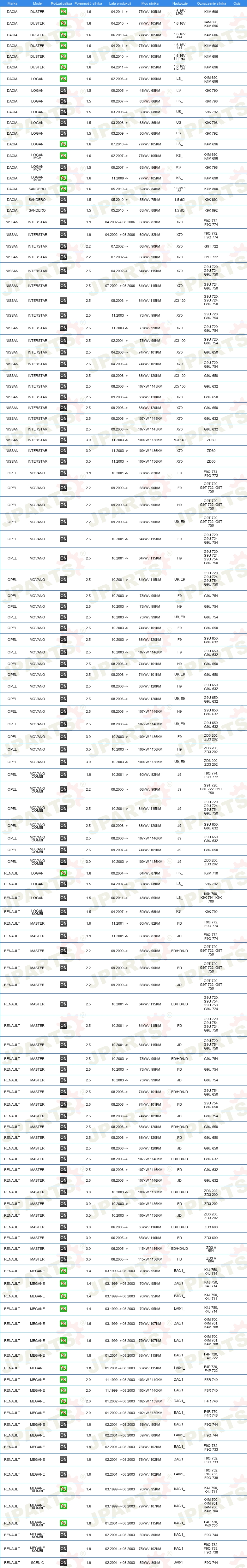Select the '62kW / 84kM' power cell
The width and height of the screenshot is (247, 1568).
(149, 189)
